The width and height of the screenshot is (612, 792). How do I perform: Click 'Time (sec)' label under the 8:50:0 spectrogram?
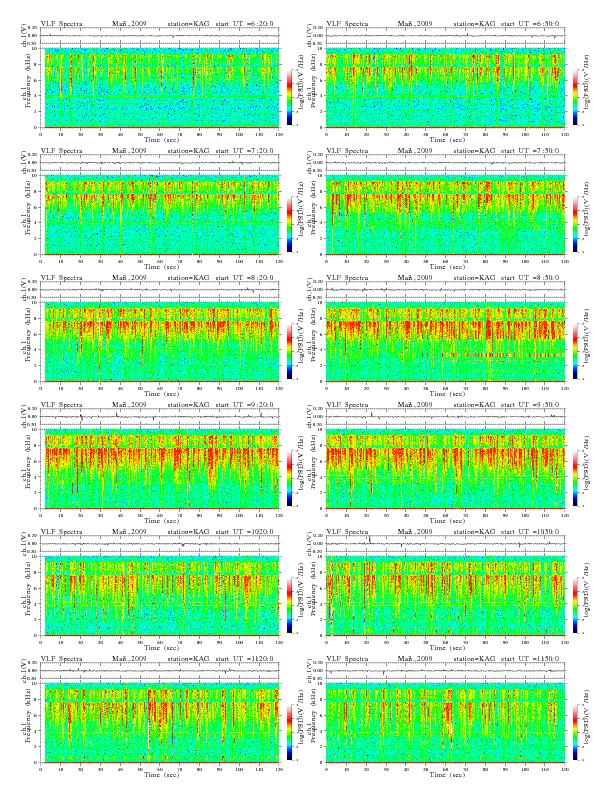(x=447, y=393)
